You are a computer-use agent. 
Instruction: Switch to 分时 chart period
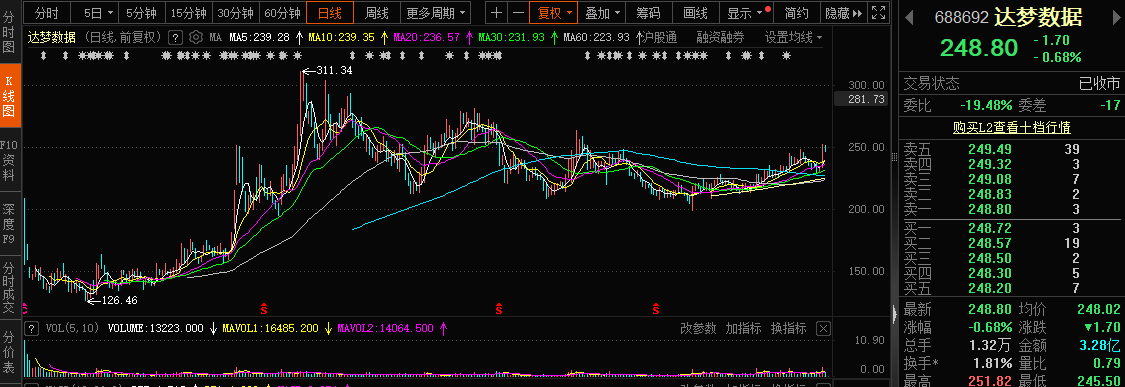pos(47,12)
